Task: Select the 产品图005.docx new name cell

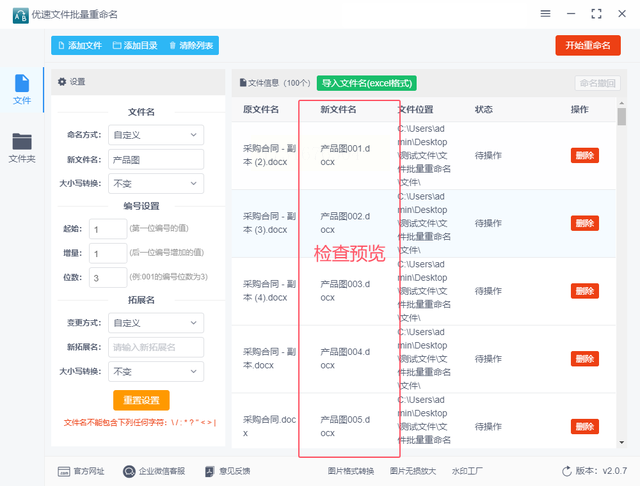Action: pyautogui.click(x=345, y=426)
